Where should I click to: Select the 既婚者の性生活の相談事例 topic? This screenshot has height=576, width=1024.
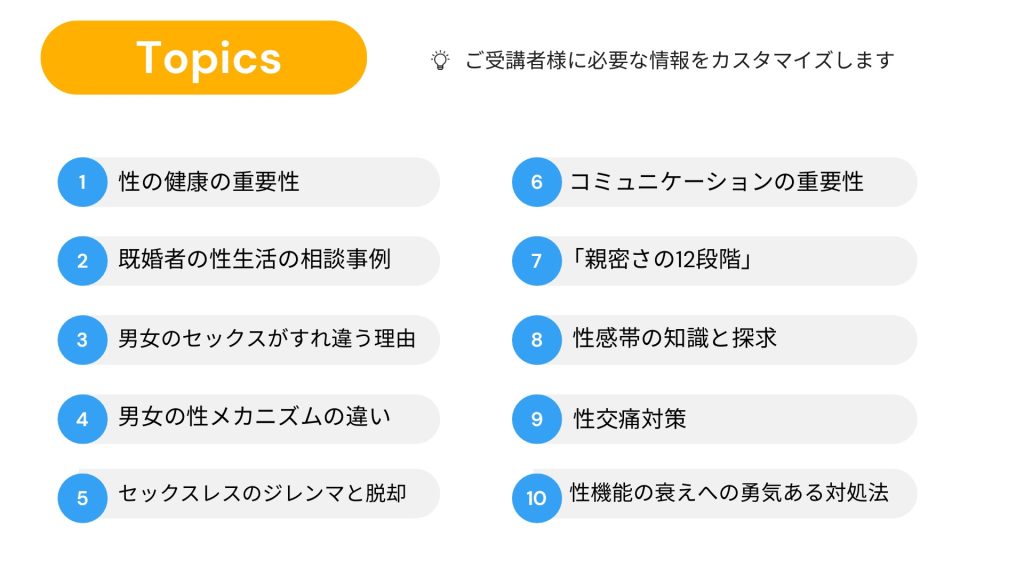[254, 261]
